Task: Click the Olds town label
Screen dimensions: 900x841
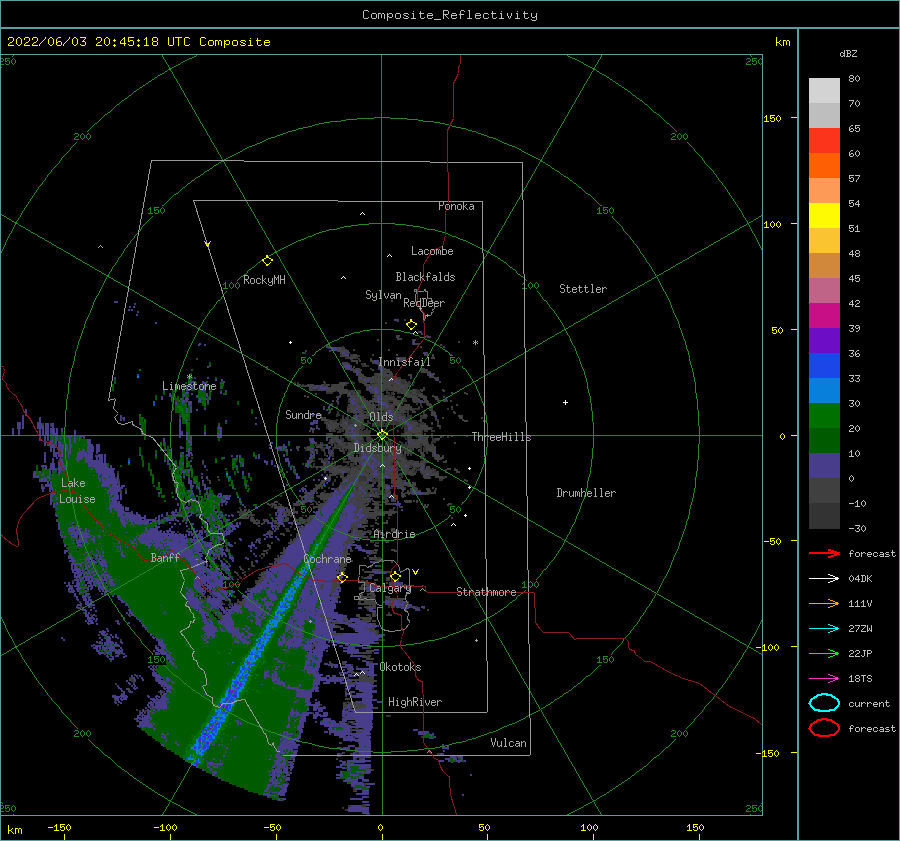Action: click(x=381, y=417)
